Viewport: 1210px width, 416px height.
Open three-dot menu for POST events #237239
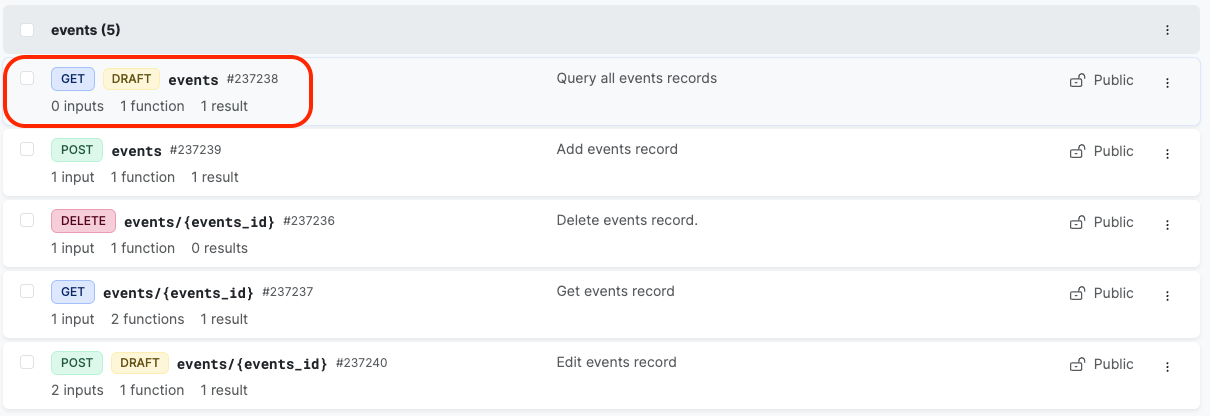point(1167,154)
